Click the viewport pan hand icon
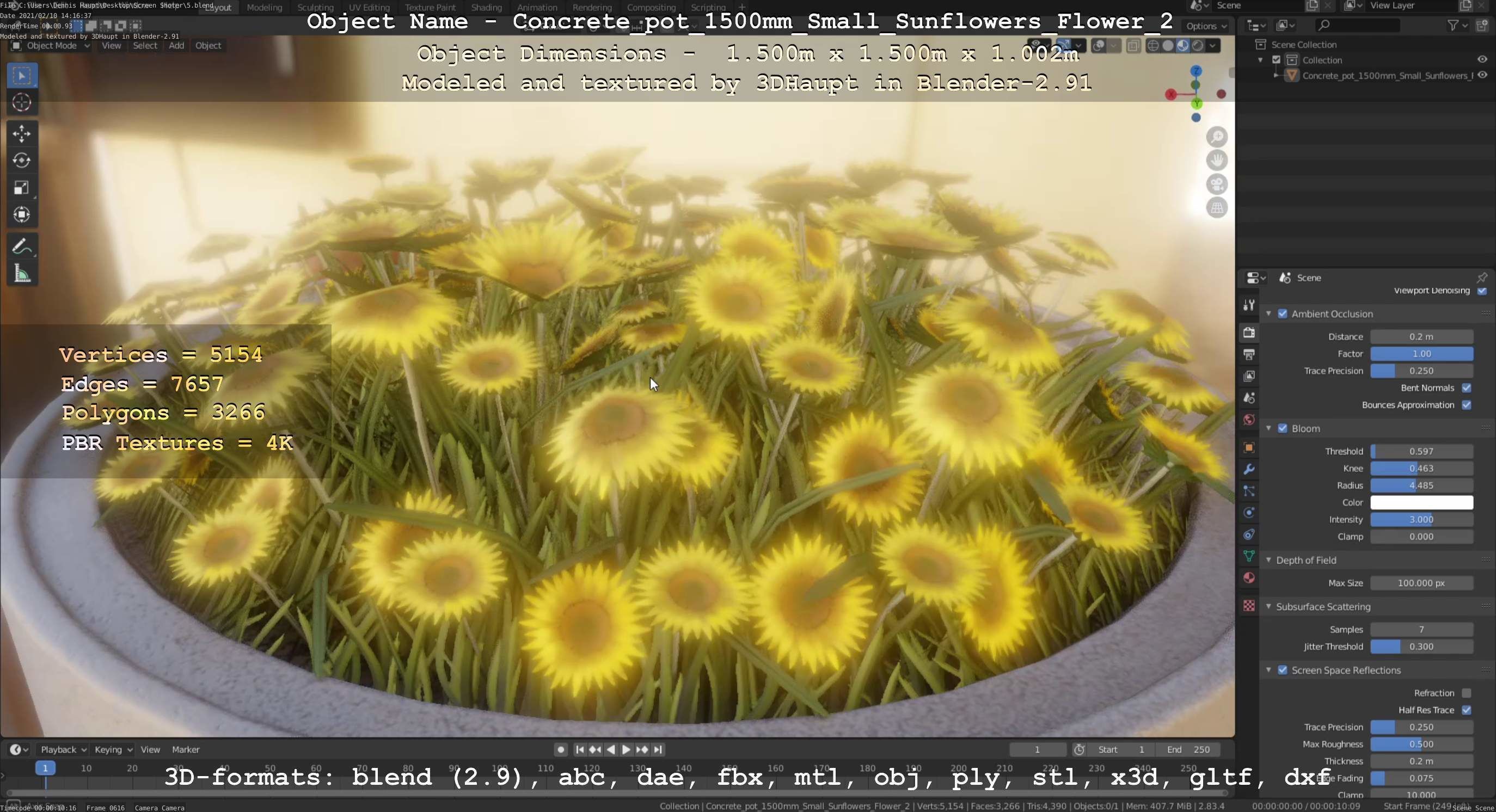This screenshot has width=1496, height=812. (1217, 160)
